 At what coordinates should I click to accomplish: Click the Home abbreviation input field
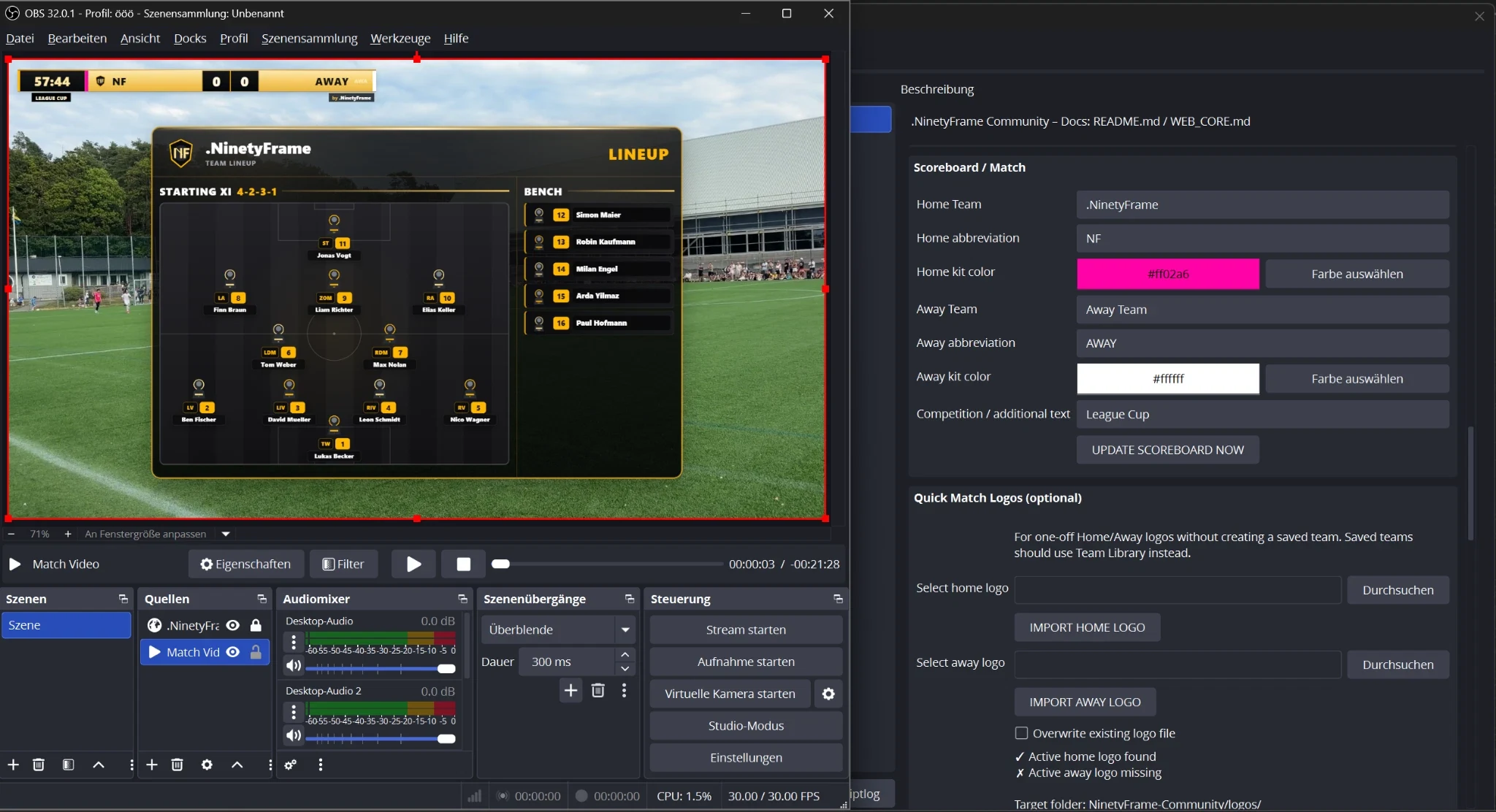tap(1262, 238)
